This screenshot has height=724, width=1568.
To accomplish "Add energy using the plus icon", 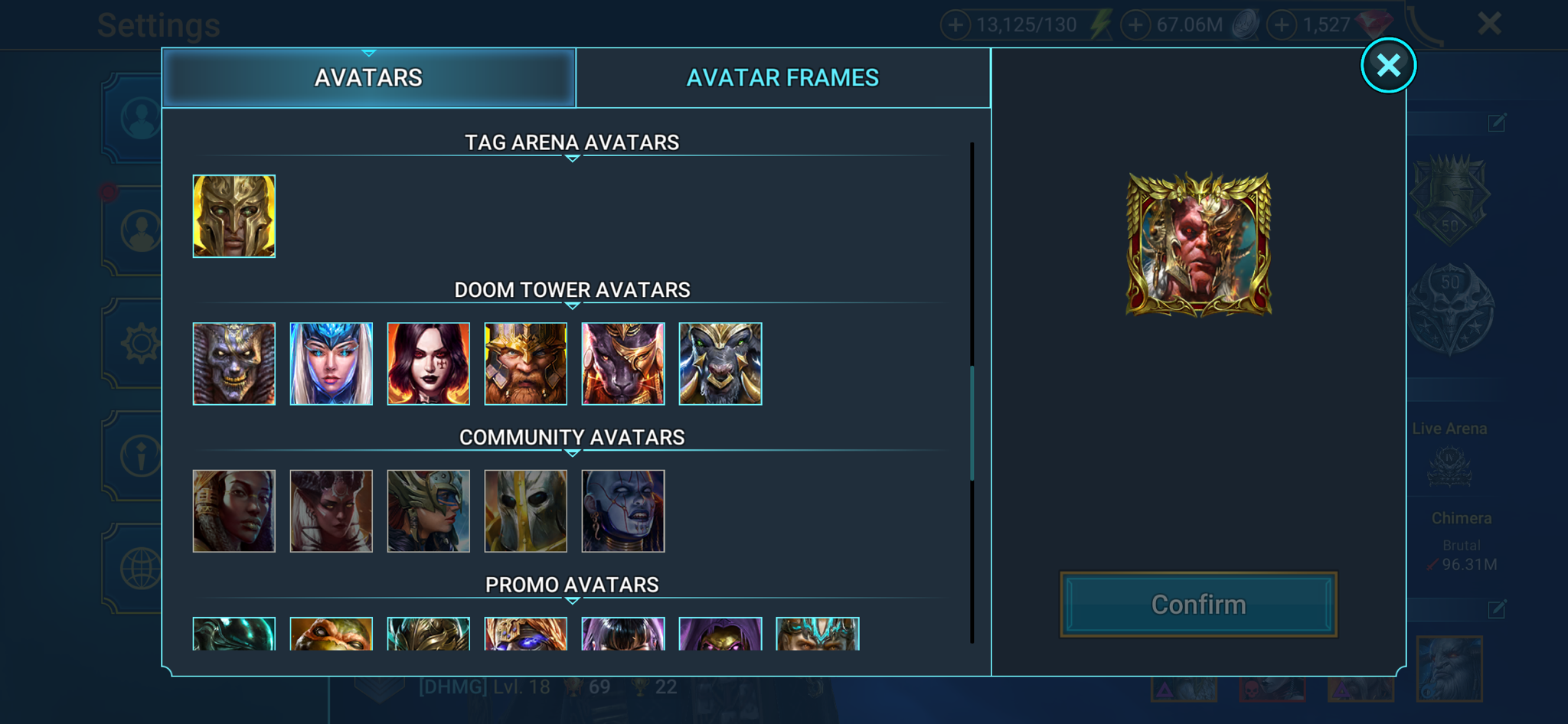I will 955,24.
